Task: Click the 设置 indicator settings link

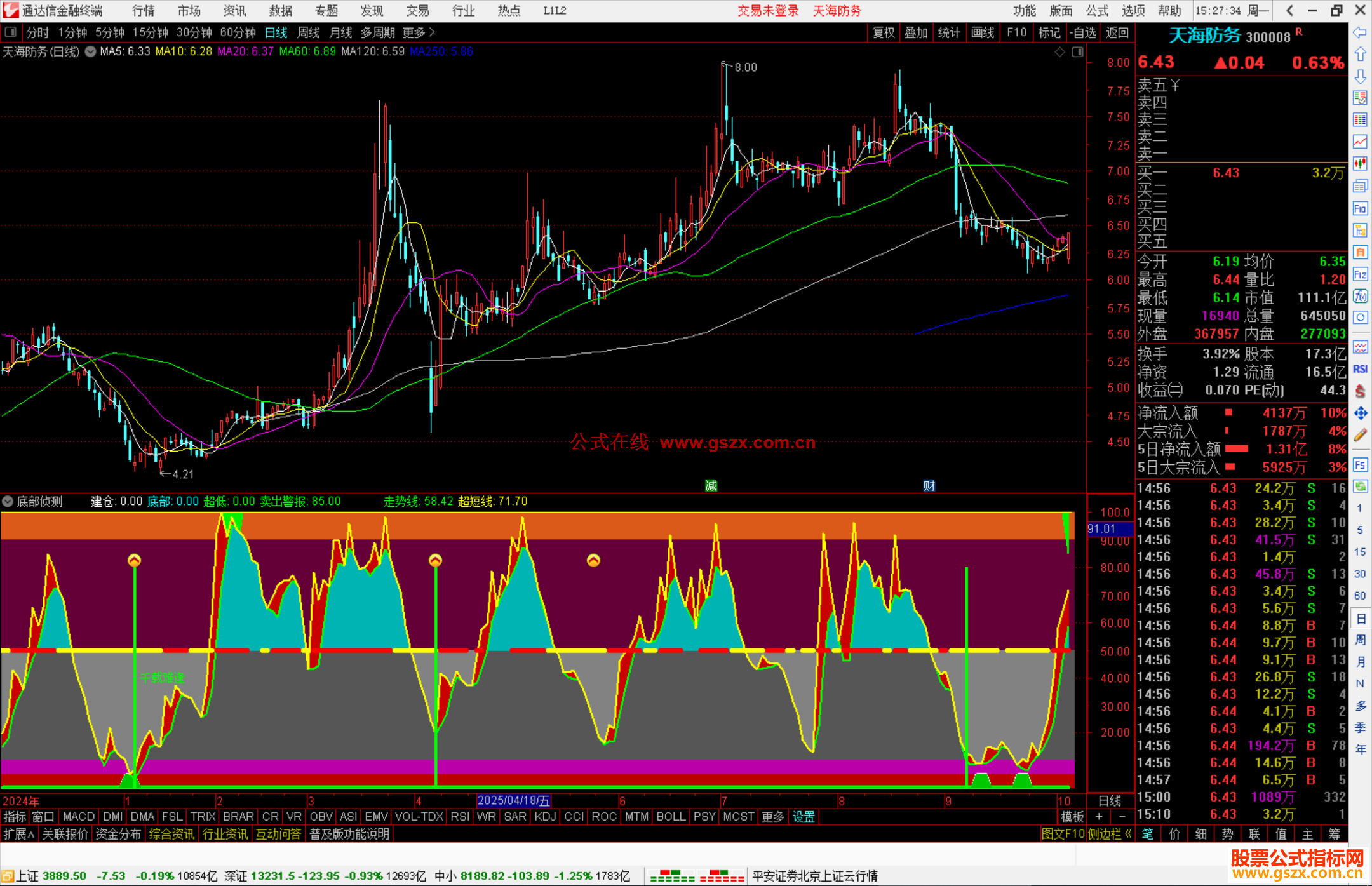Action: (803, 817)
